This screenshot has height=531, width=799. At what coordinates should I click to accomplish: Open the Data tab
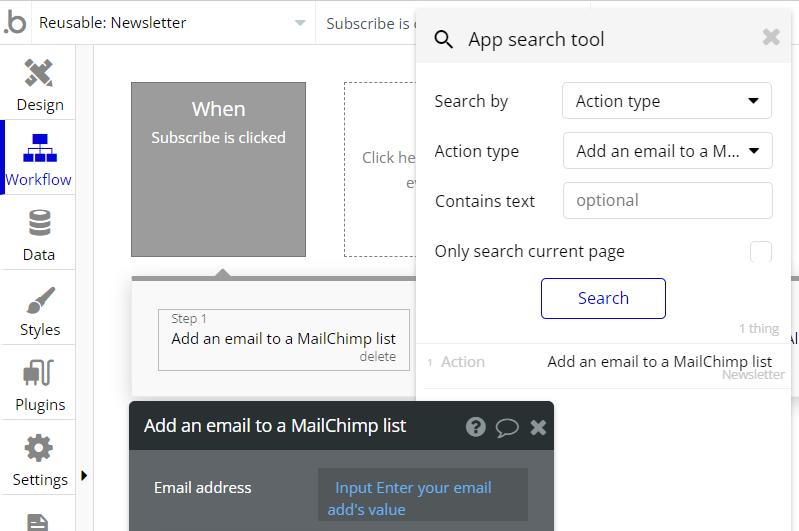tap(39, 234)
